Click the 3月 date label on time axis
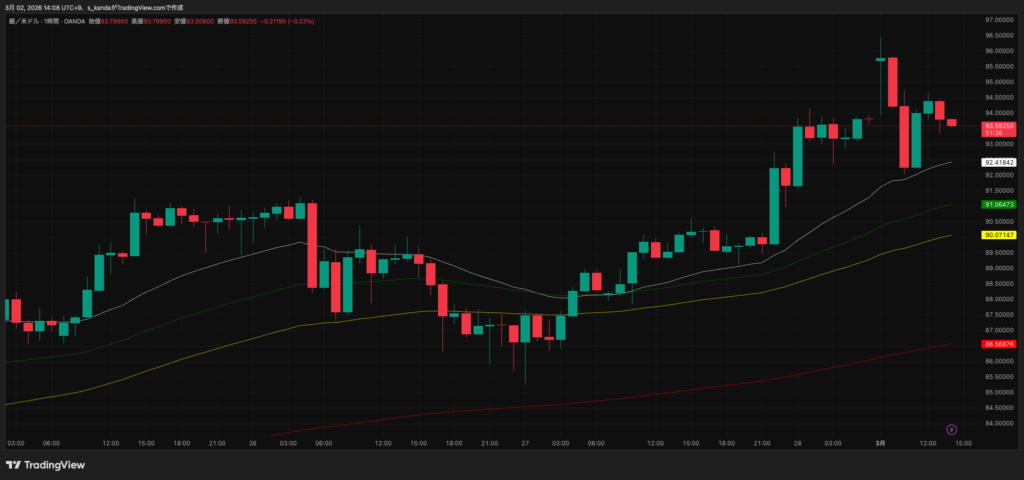1024x480 pixels. point(880,442)
